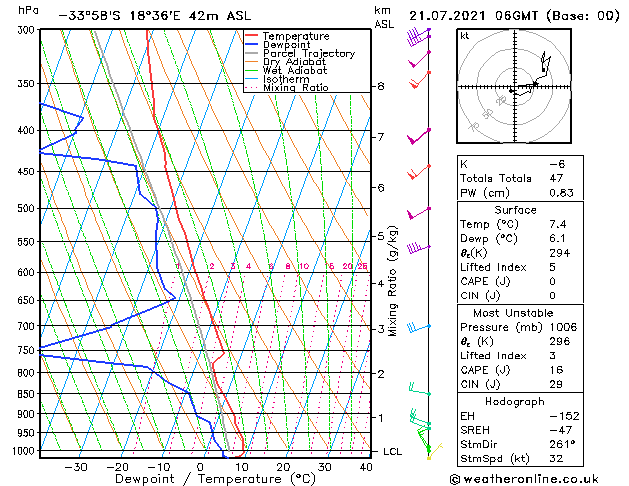Click the Most Unstable CAPE value 16
This screenshot has height=486, width=629.
[556, 370]
